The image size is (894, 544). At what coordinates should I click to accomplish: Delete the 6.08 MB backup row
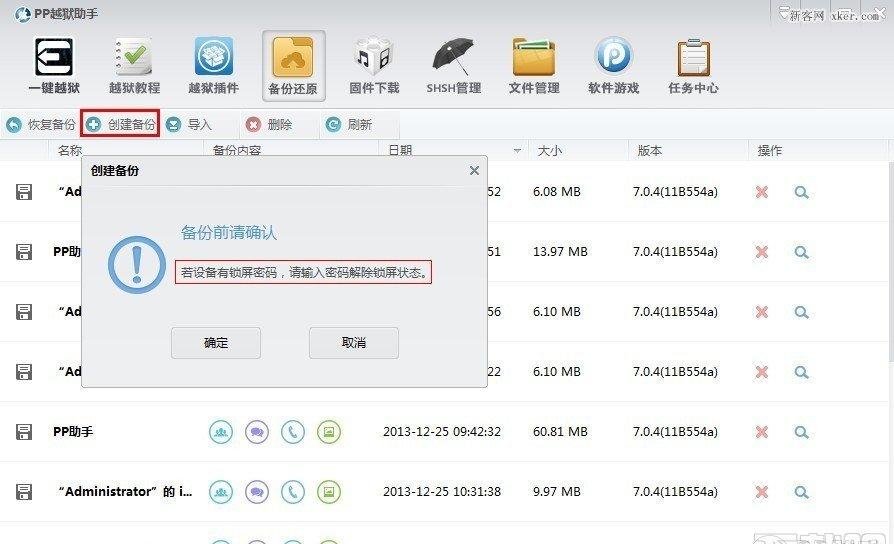coord(762,192)
